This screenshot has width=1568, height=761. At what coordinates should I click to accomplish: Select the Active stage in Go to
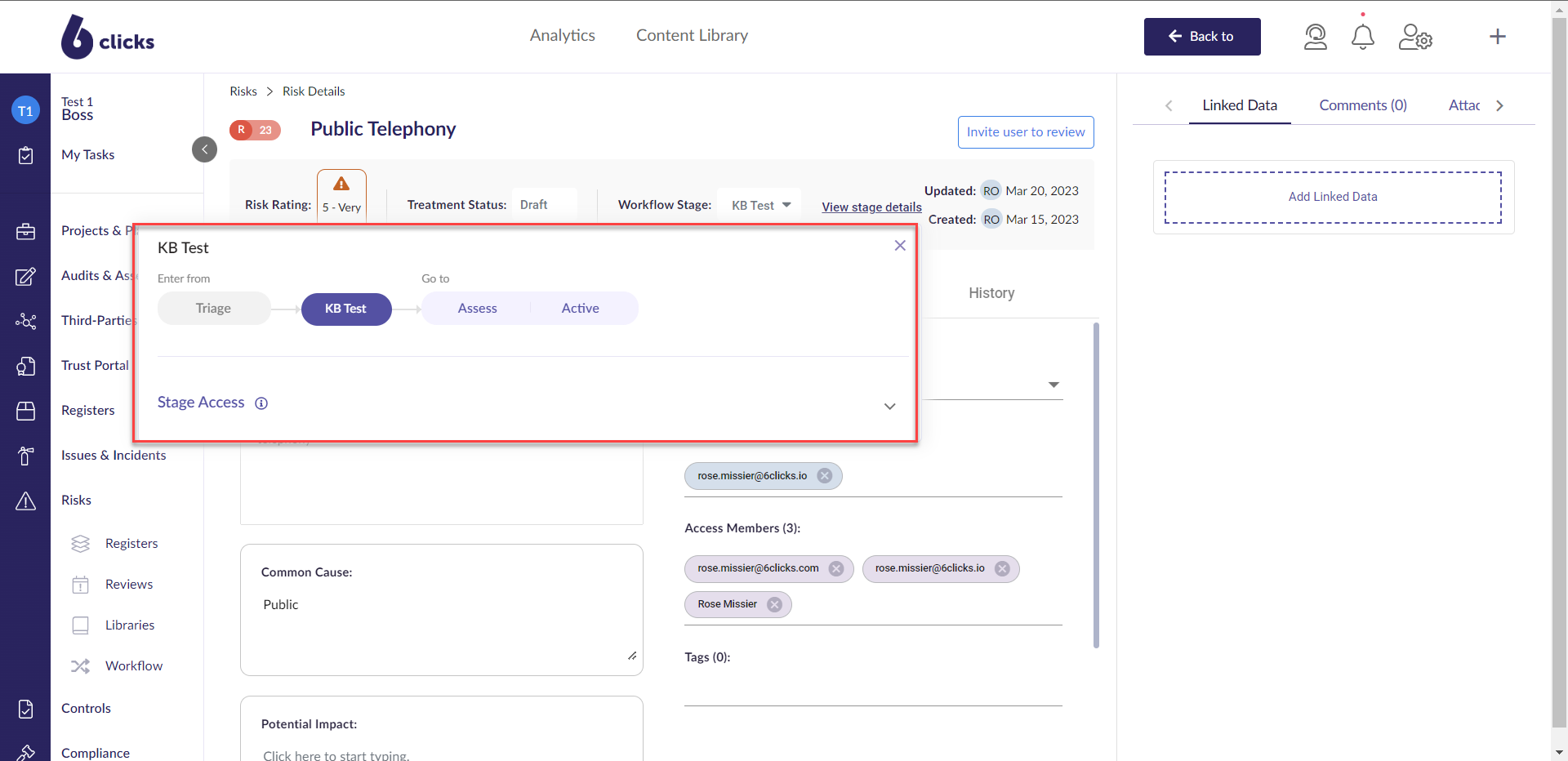(x=580, y=308)
